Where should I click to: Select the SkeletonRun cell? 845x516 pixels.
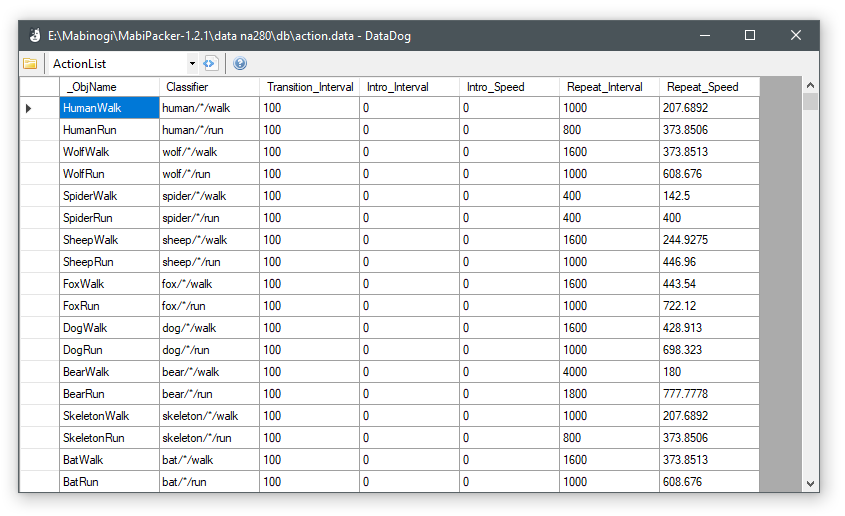coord(109,438)
